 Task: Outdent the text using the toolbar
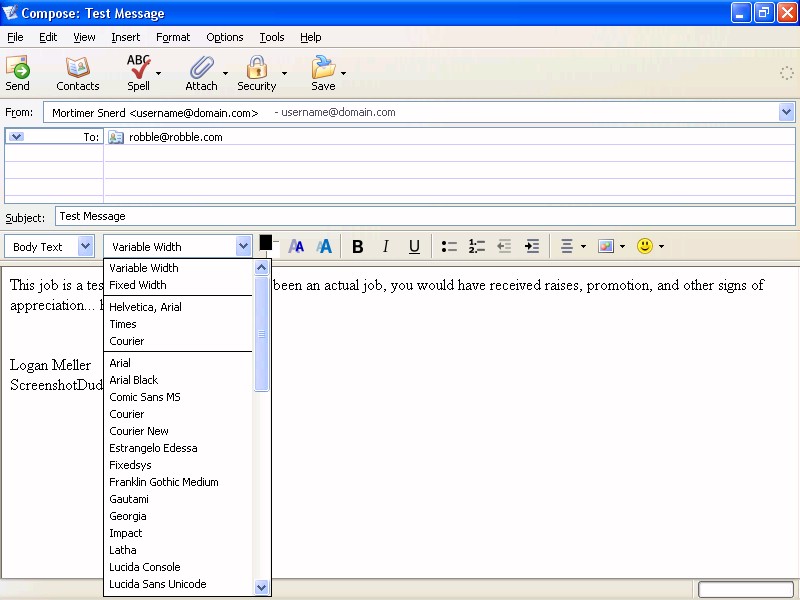click(x=504, y=247)
